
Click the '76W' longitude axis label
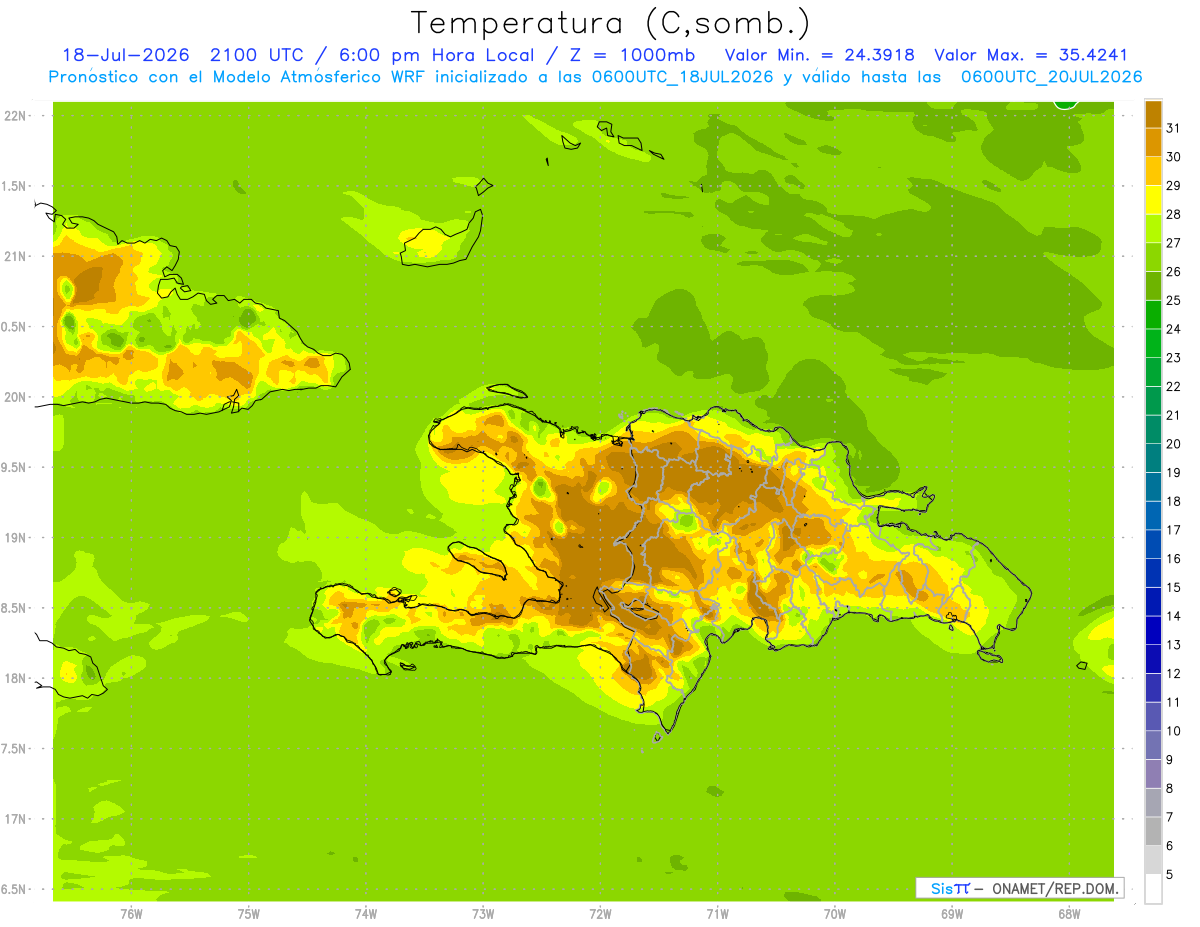131,914
